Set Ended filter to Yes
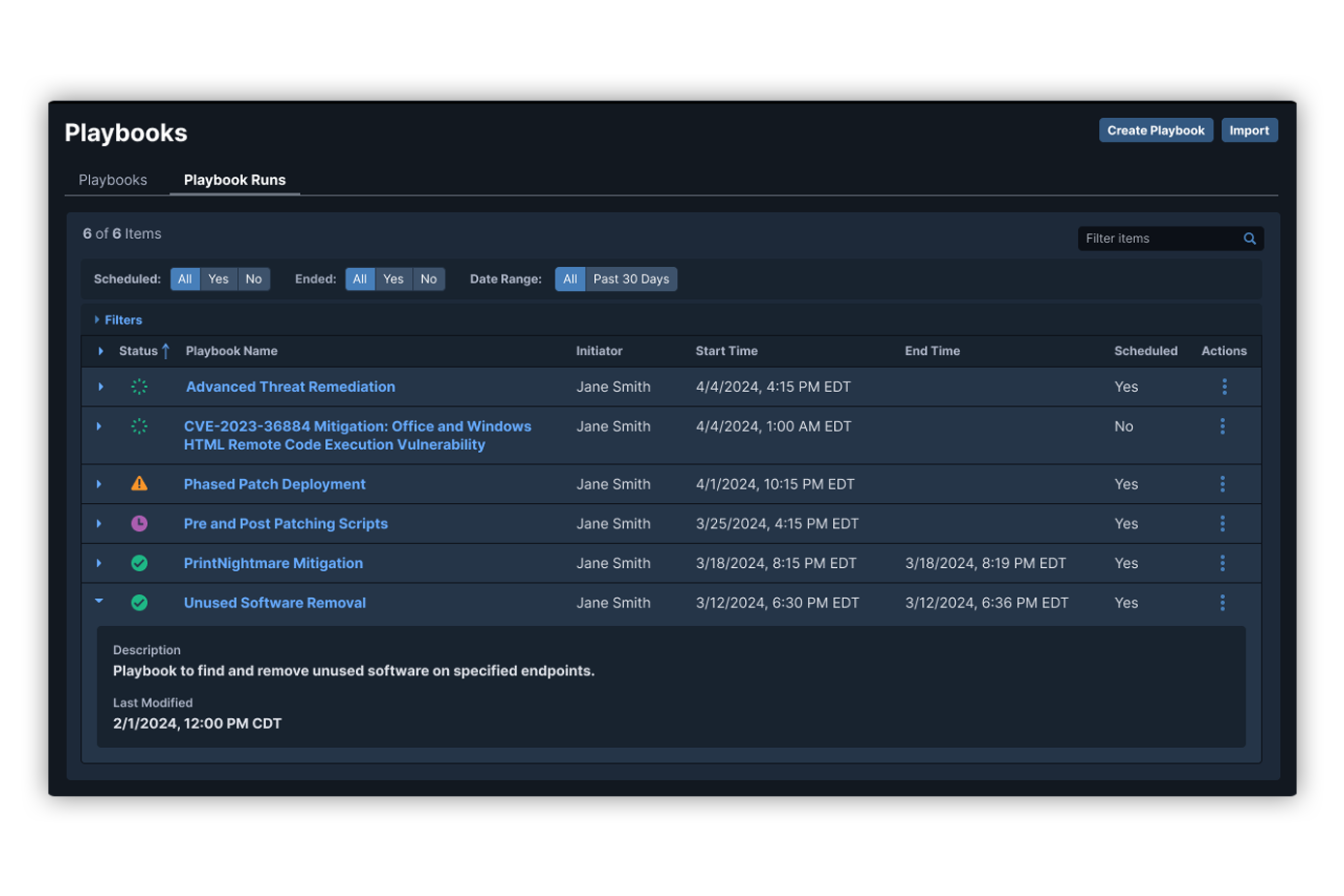 click(394, 279)
